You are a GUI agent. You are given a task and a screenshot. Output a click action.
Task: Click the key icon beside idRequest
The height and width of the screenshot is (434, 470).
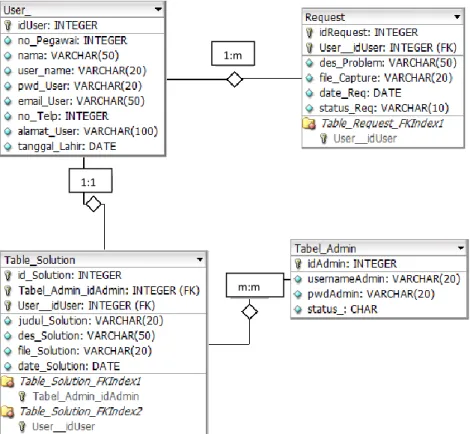[x=309, y=32]
